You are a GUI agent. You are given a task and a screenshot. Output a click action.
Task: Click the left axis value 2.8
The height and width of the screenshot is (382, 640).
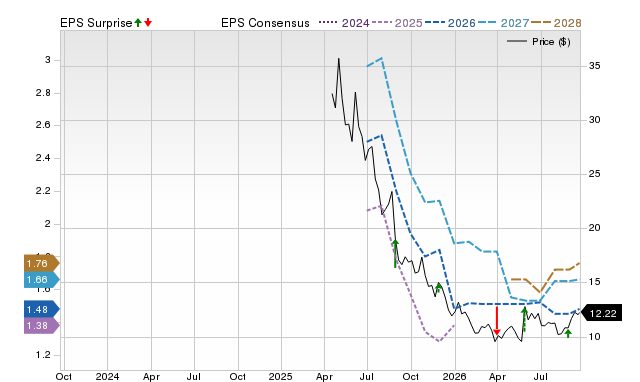[43, 93]
